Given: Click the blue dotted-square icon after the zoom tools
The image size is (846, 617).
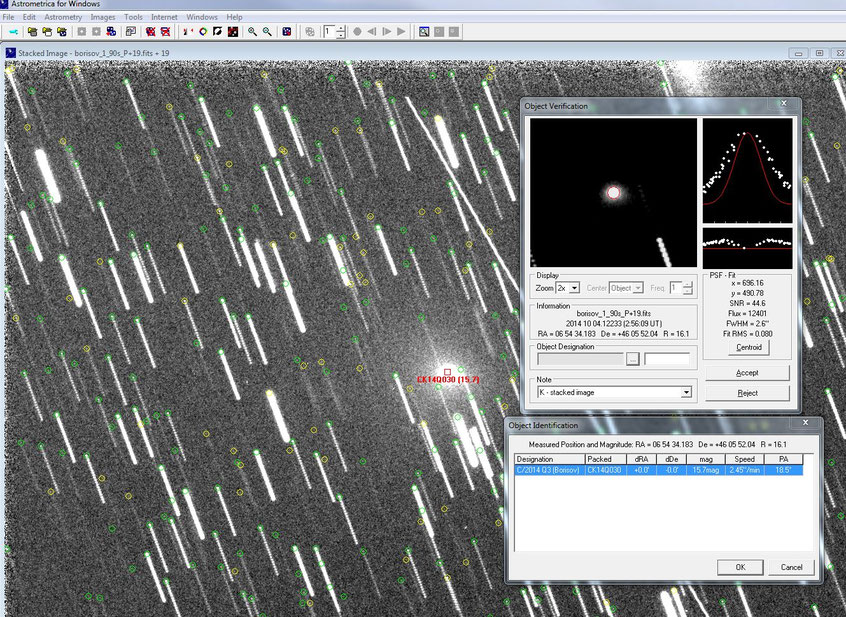Looking at the screenshot, I should [287, 32].
